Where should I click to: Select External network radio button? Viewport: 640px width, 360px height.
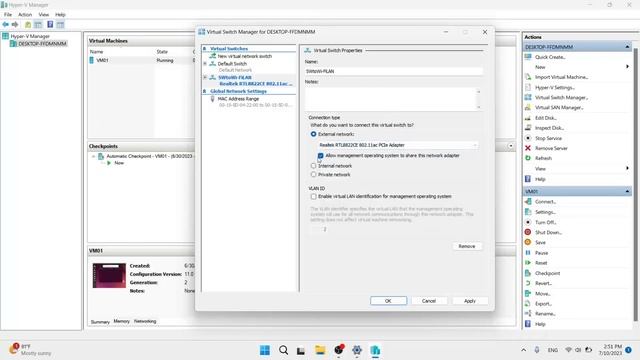(313, 134)
